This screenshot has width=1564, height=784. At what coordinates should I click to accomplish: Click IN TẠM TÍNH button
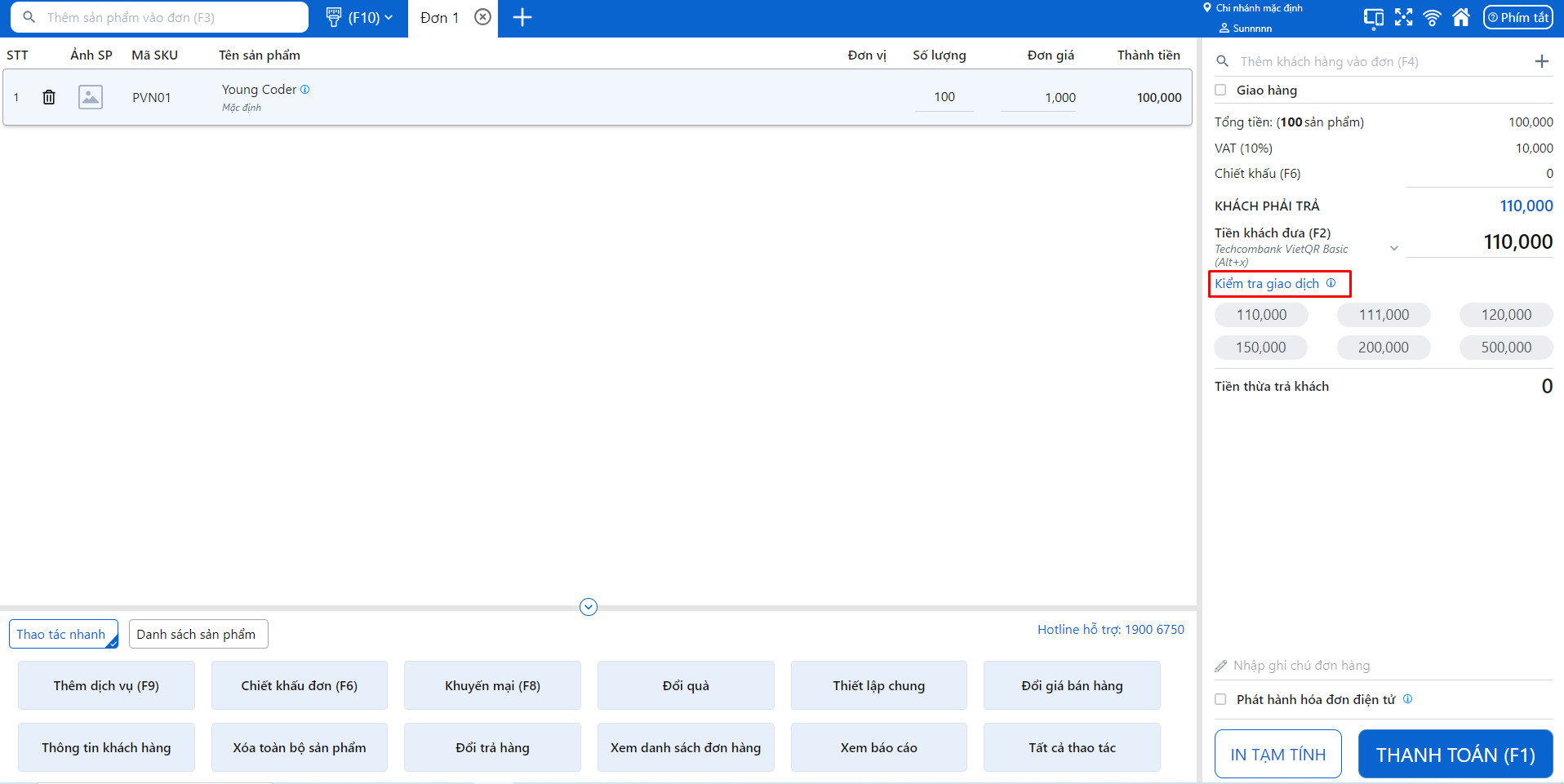coord(1278,754)
